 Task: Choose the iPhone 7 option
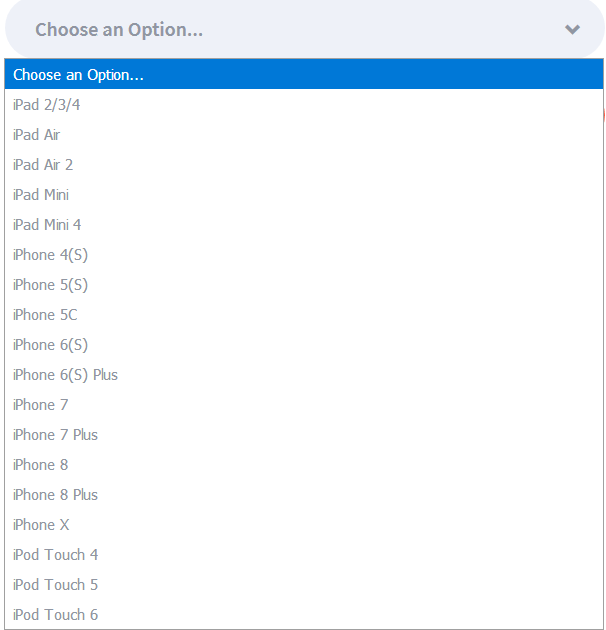(41, 405)
